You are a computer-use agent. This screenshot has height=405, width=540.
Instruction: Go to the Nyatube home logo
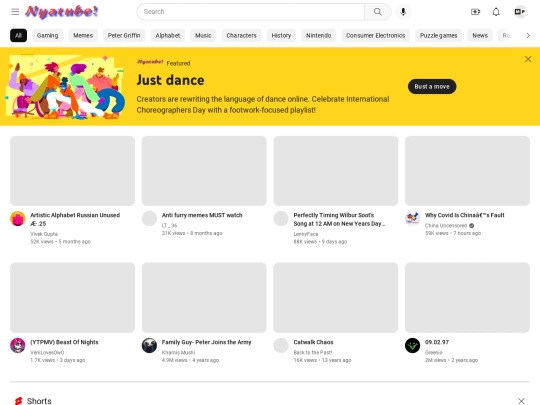pyautogui.click(x=62, y=12)
